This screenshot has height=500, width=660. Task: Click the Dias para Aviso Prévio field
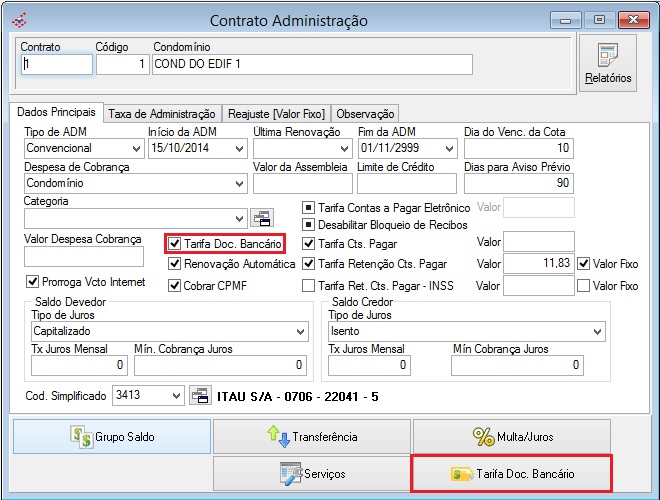click(519, 183)
